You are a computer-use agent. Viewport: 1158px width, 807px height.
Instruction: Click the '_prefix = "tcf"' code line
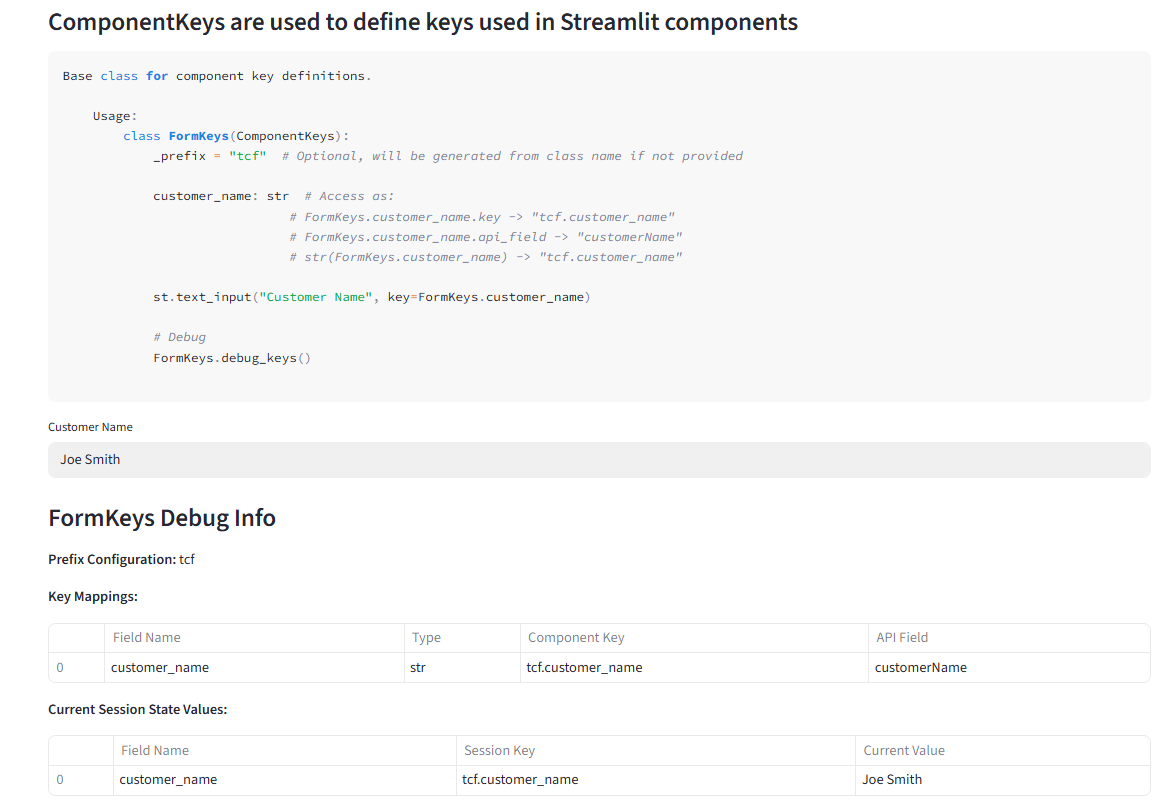448,156
